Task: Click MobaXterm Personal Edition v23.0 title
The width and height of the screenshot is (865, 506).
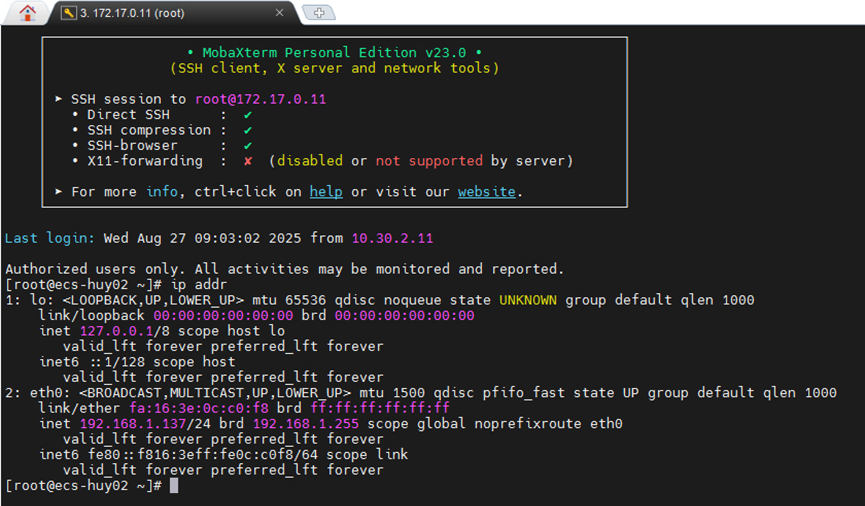Action: (x=334, y=52)
